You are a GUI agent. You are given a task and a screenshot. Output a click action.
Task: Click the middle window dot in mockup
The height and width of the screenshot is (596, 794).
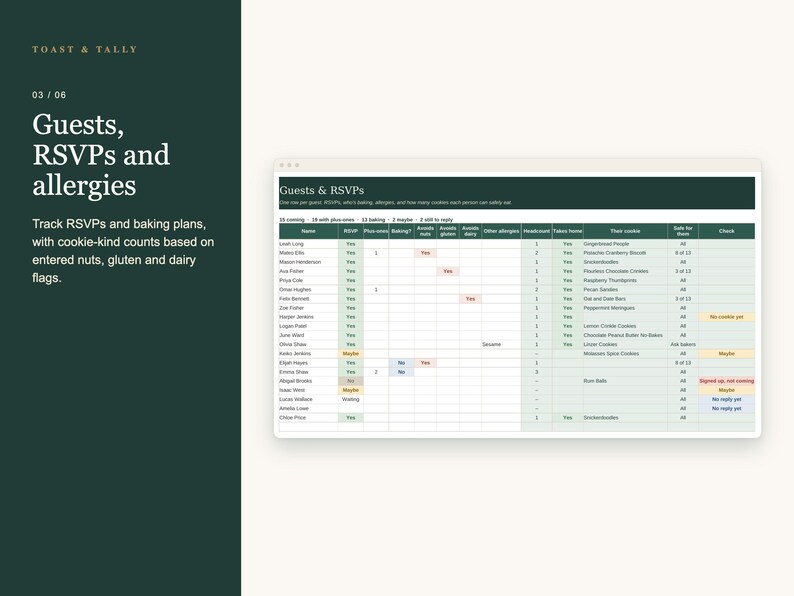pos(290,165)
